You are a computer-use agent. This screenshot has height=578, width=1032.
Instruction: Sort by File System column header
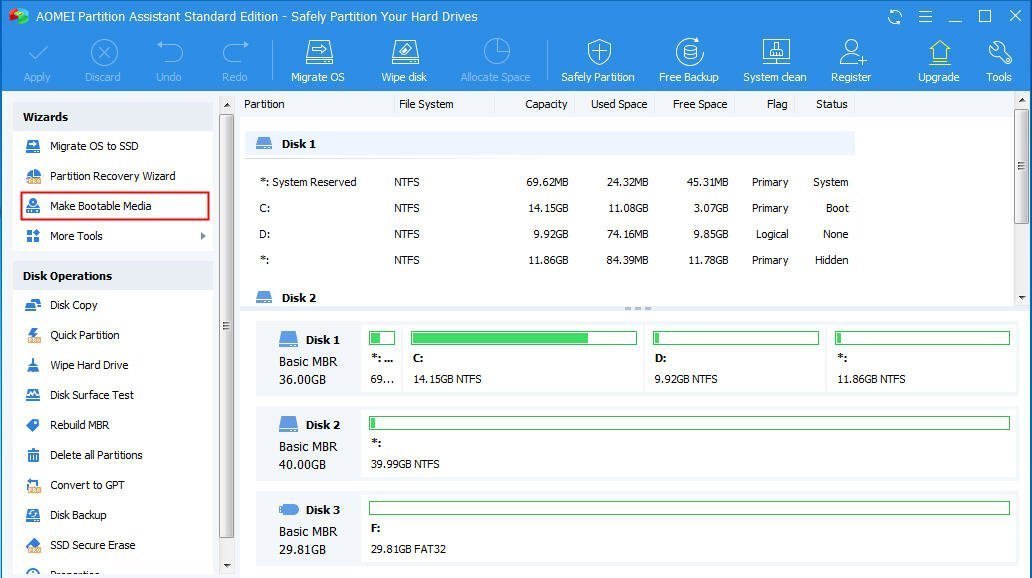click(x=426, y=104)
